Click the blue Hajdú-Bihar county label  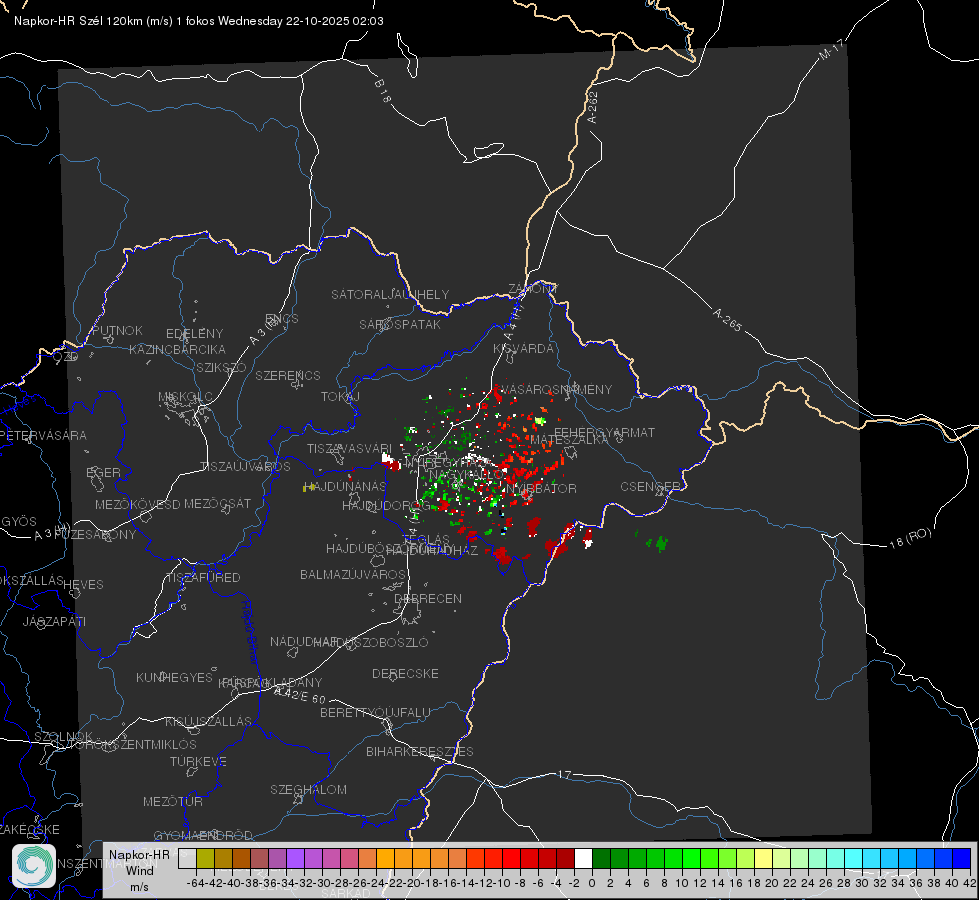click(x=250, y=632)
